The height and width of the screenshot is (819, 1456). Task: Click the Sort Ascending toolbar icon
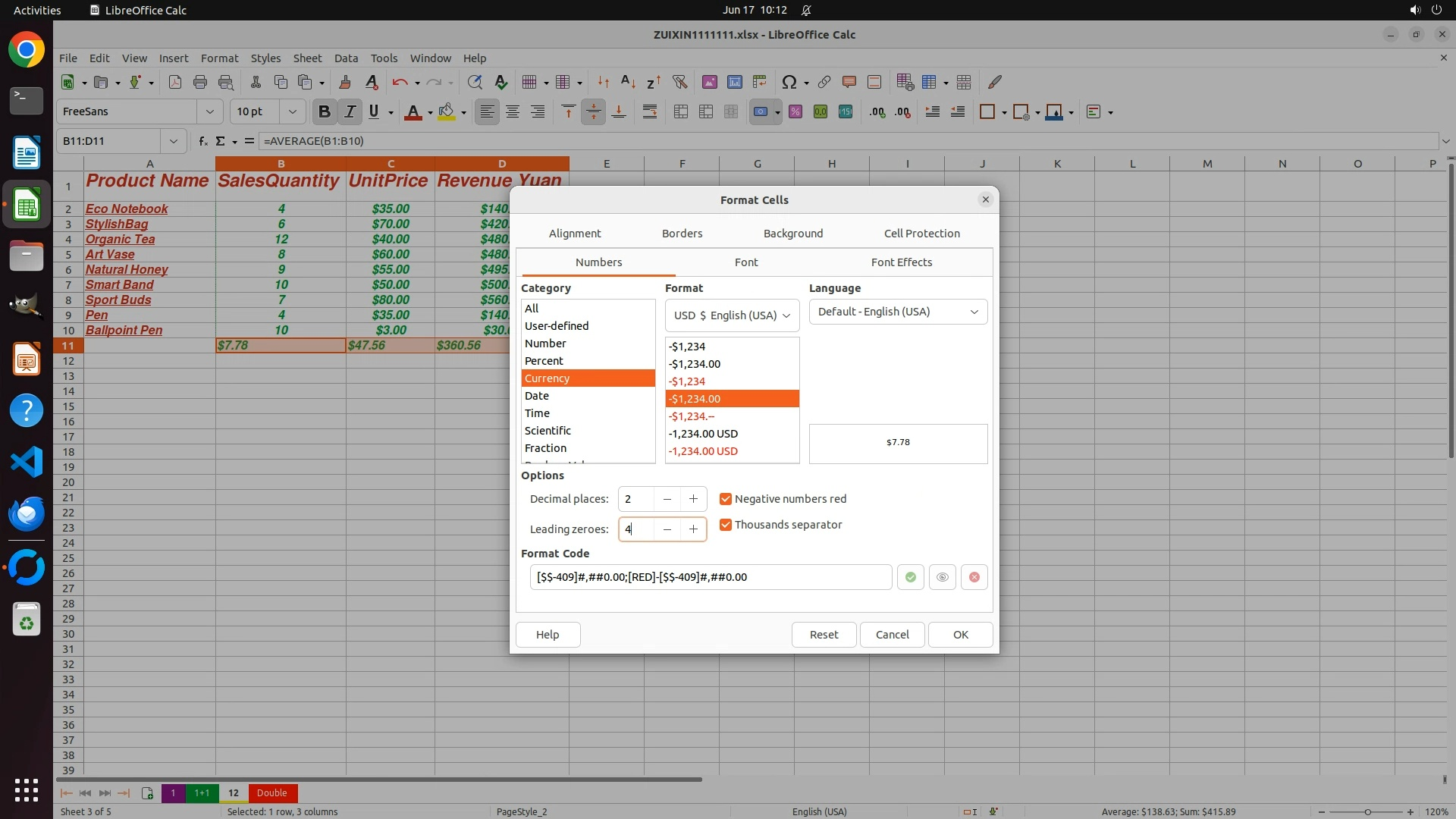(x=628, y=82)
